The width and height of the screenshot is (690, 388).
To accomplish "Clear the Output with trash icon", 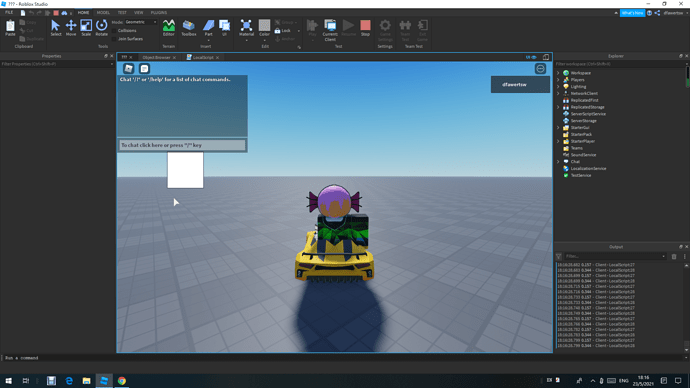I will coord(674,256).
